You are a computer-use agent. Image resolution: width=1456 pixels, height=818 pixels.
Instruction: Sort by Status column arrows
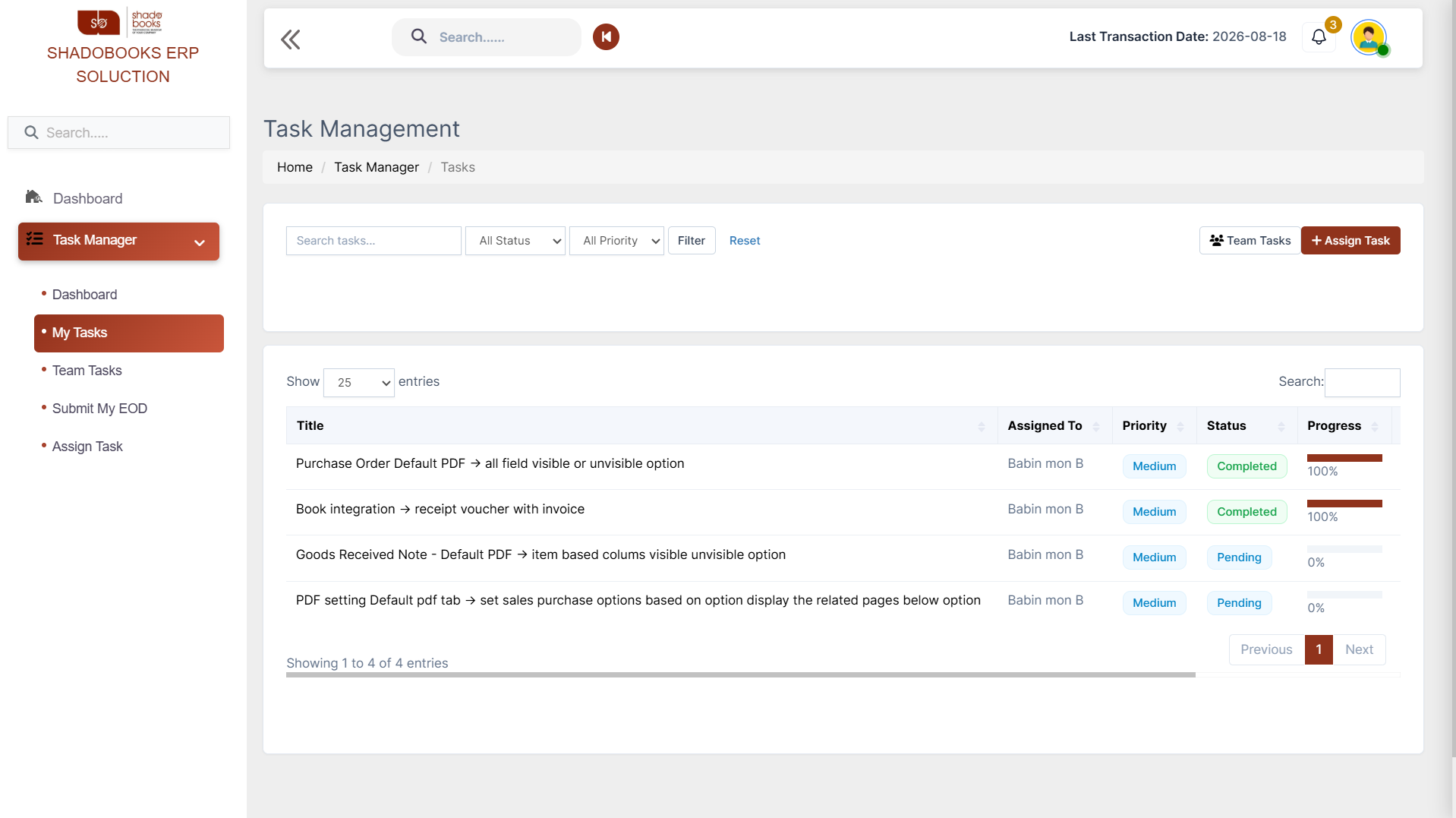pos(1281,426)
